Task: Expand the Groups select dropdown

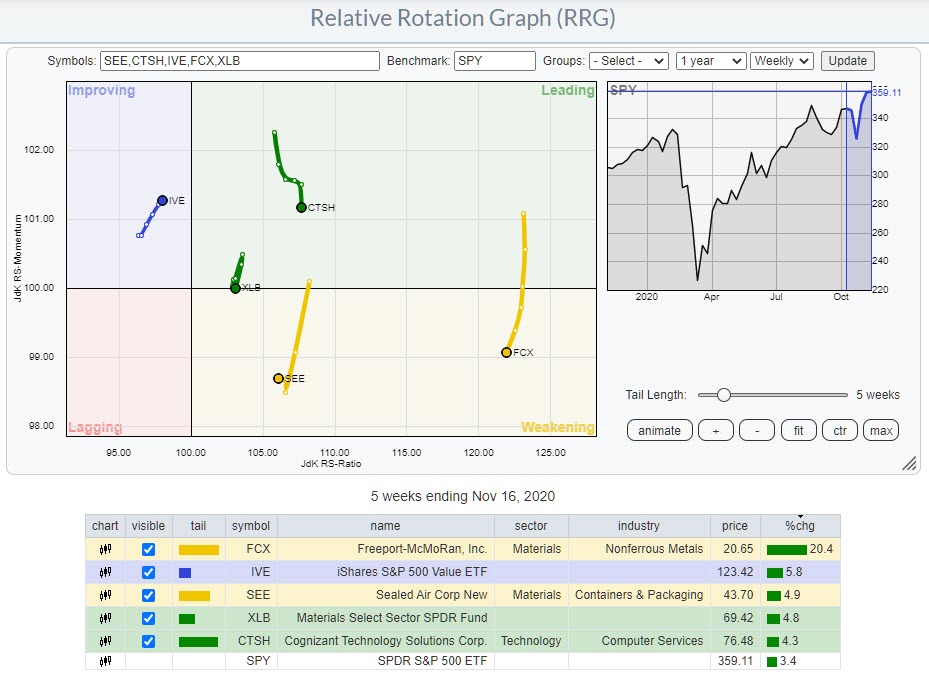Action: pos(628,61)
